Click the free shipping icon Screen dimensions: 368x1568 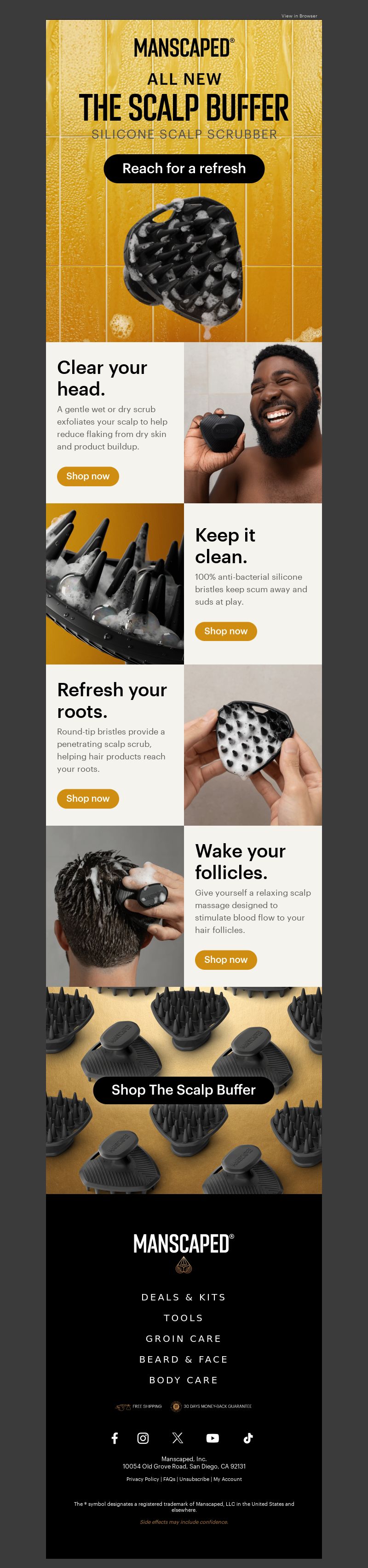[123, 1406]
